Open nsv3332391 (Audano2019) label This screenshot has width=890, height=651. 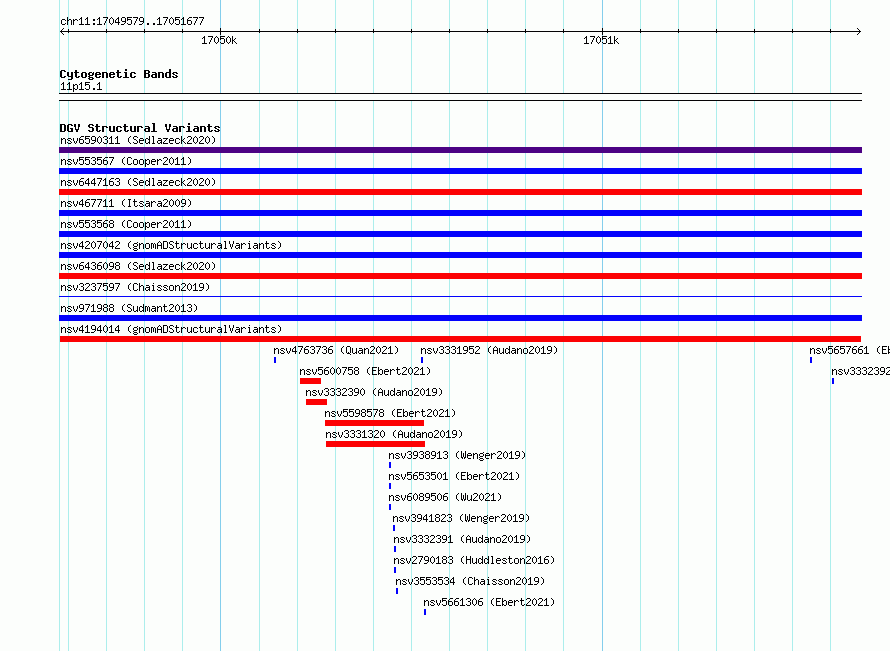pyautogui.click(x=462, y=539)
